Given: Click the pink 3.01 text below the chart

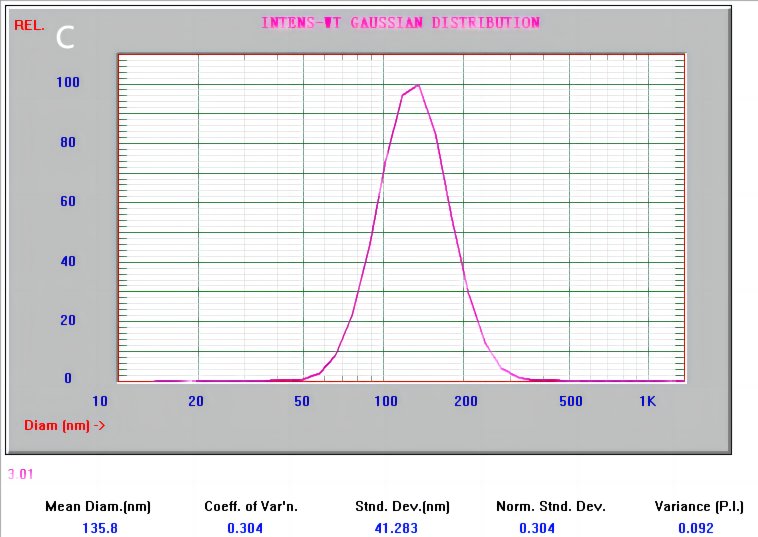Looking at the screenshot, I should [x=21, y=473].
